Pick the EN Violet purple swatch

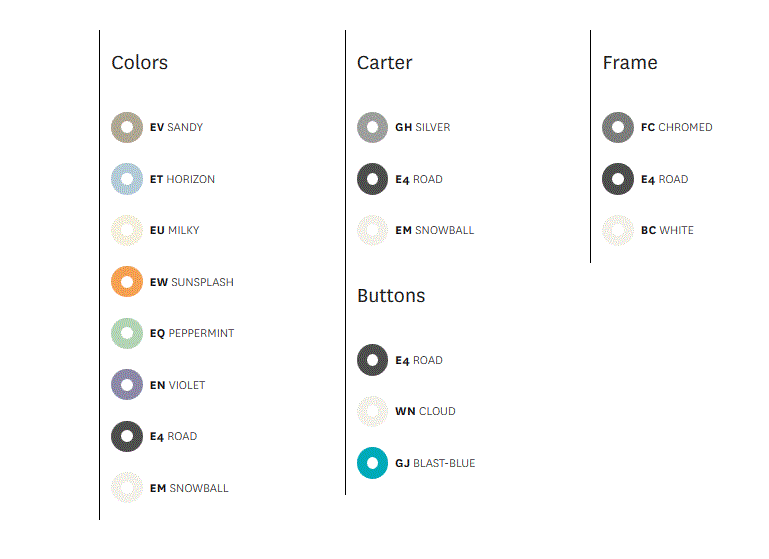(127, 385)
